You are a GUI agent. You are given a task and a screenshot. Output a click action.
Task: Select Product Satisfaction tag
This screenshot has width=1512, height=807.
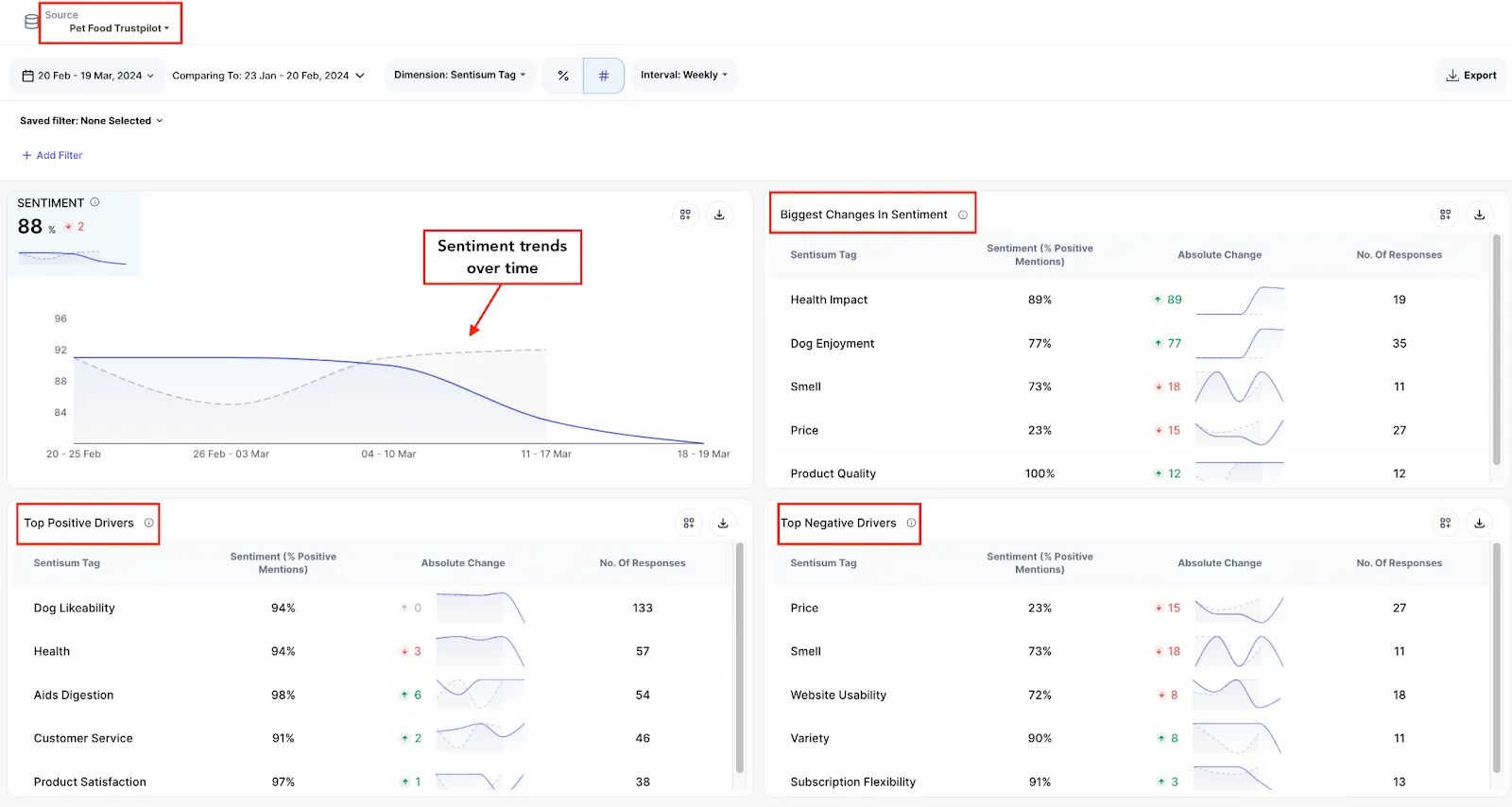(x=90, y=781)
